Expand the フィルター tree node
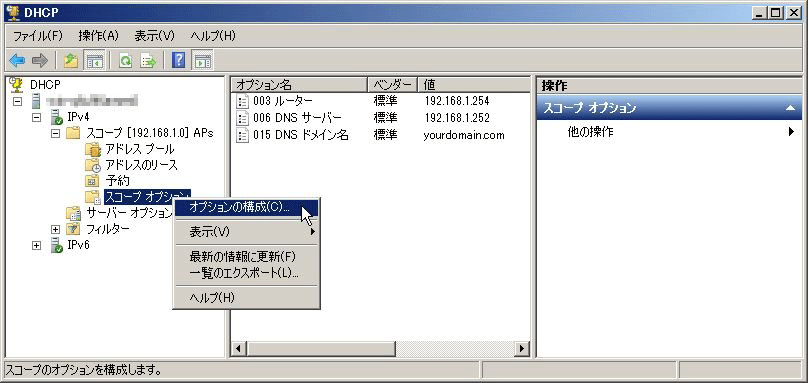This screenshot has width=808, height=383. tap(56, 229)
